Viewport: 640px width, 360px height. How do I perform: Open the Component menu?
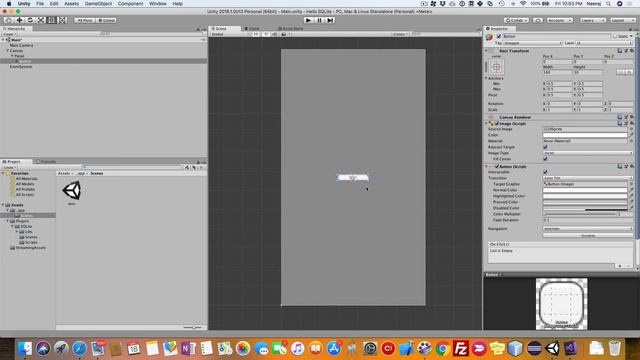130,4
